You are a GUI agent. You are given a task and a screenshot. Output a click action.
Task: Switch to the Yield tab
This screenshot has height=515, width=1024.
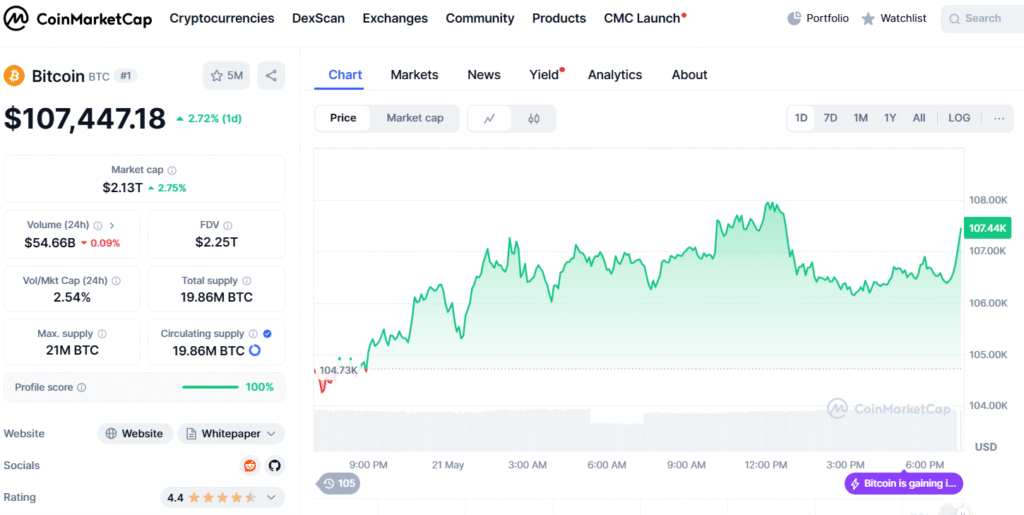[x=545, y=75]
